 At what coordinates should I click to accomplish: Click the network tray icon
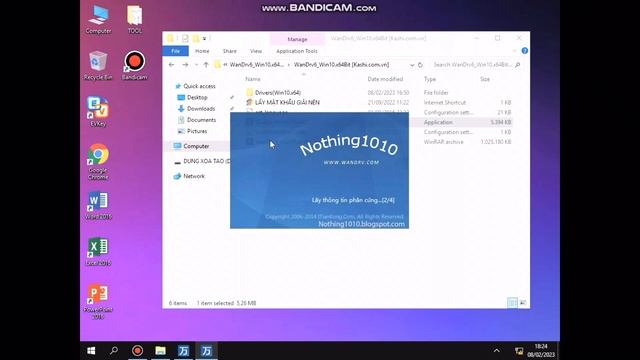coord(519,351)
